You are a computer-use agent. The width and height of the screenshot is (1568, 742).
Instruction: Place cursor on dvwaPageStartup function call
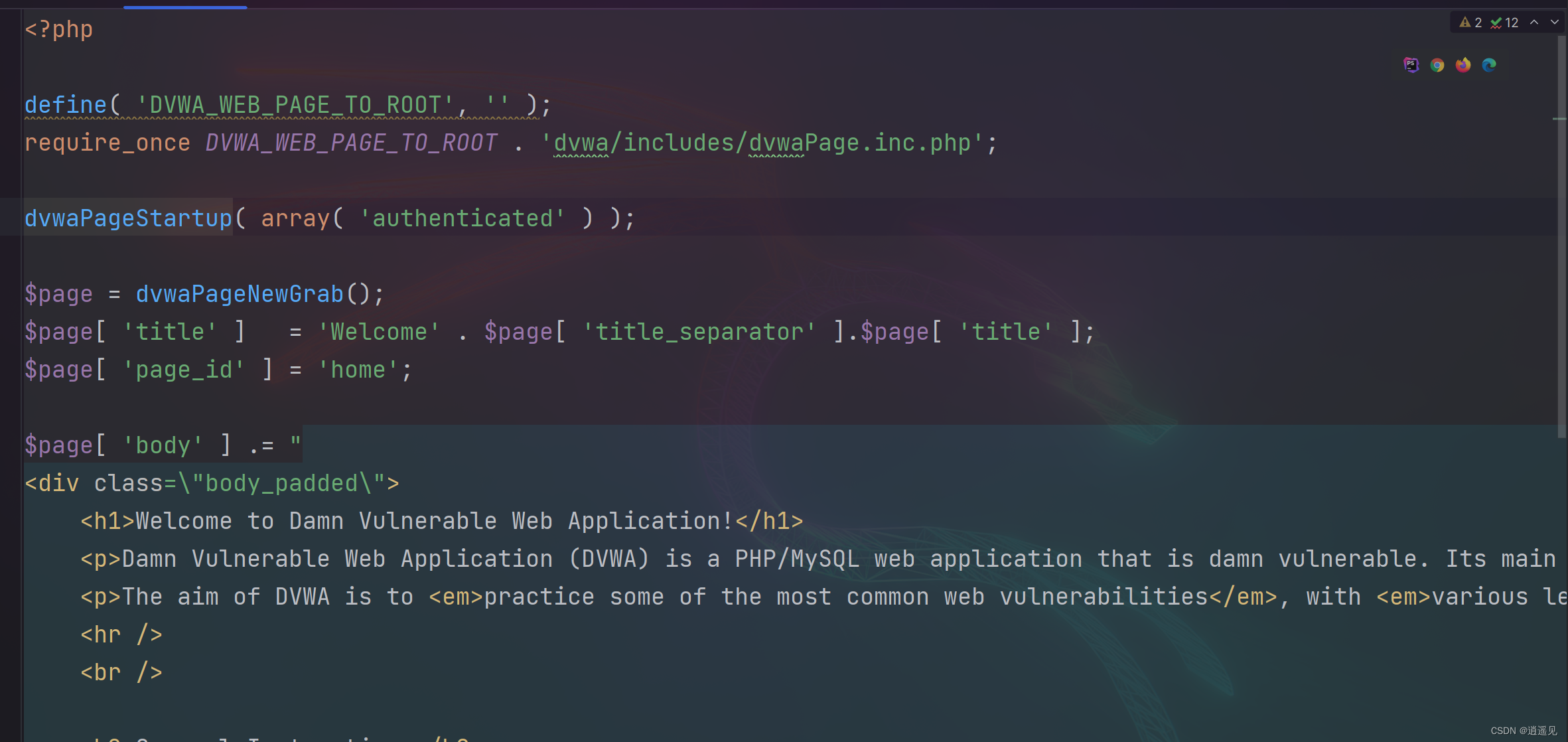click(128, 218)
